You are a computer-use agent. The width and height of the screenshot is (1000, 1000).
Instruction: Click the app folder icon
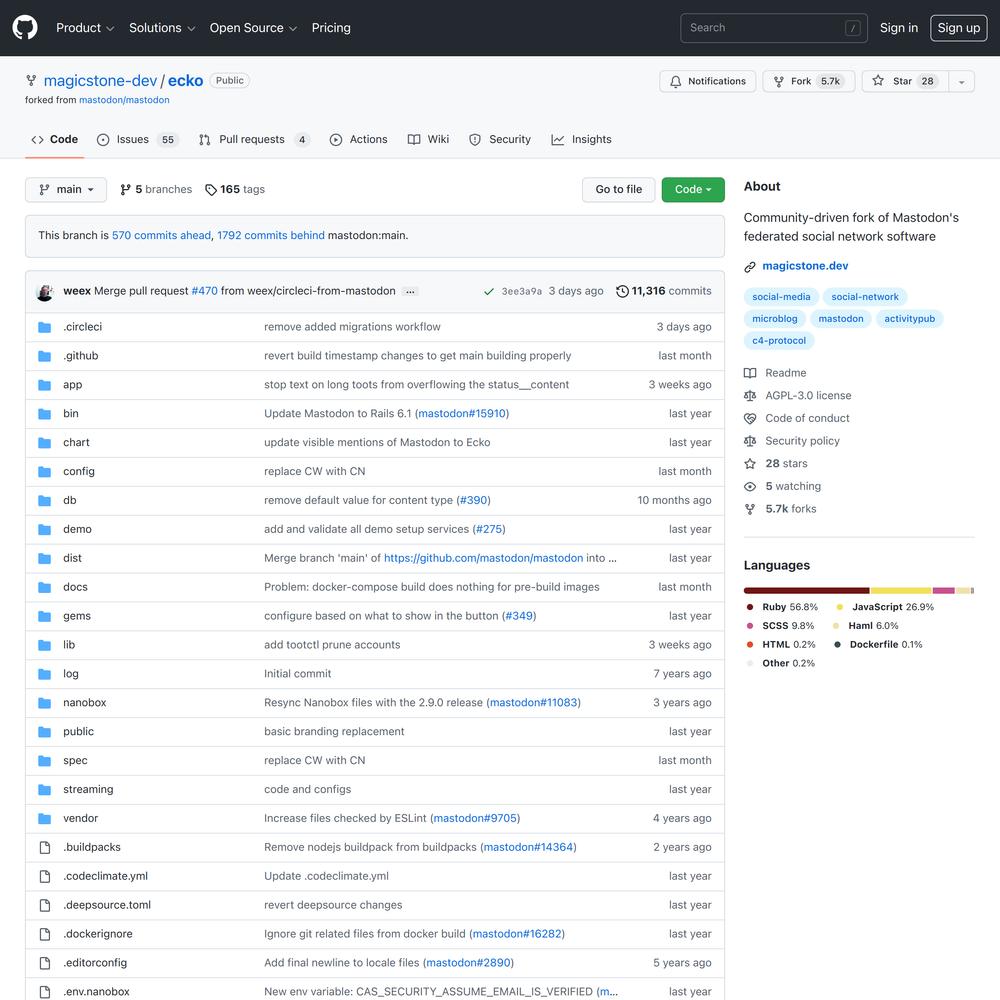[45, 385]
